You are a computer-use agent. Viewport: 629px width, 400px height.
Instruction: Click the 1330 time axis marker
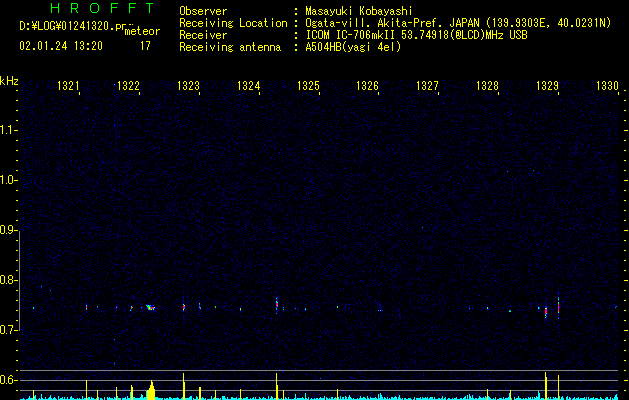coord(607,85)
